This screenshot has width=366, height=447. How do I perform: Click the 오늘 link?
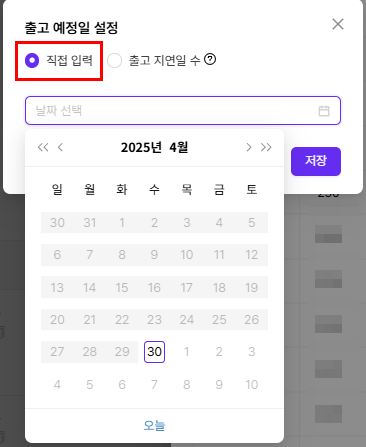tap(154, 425)
